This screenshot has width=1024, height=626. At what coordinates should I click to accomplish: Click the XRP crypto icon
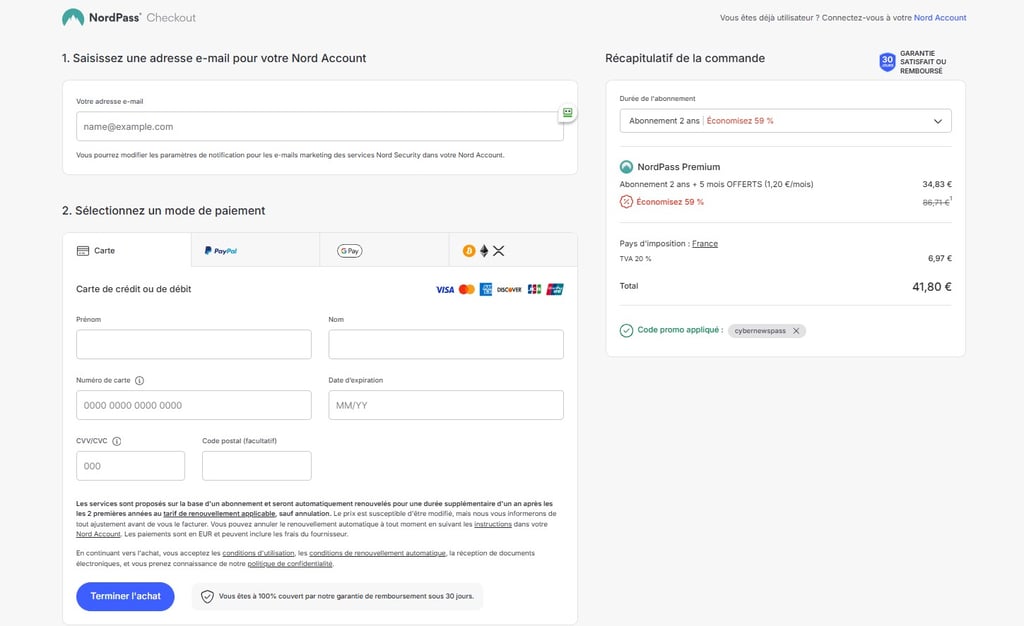[x=498, y=251]
